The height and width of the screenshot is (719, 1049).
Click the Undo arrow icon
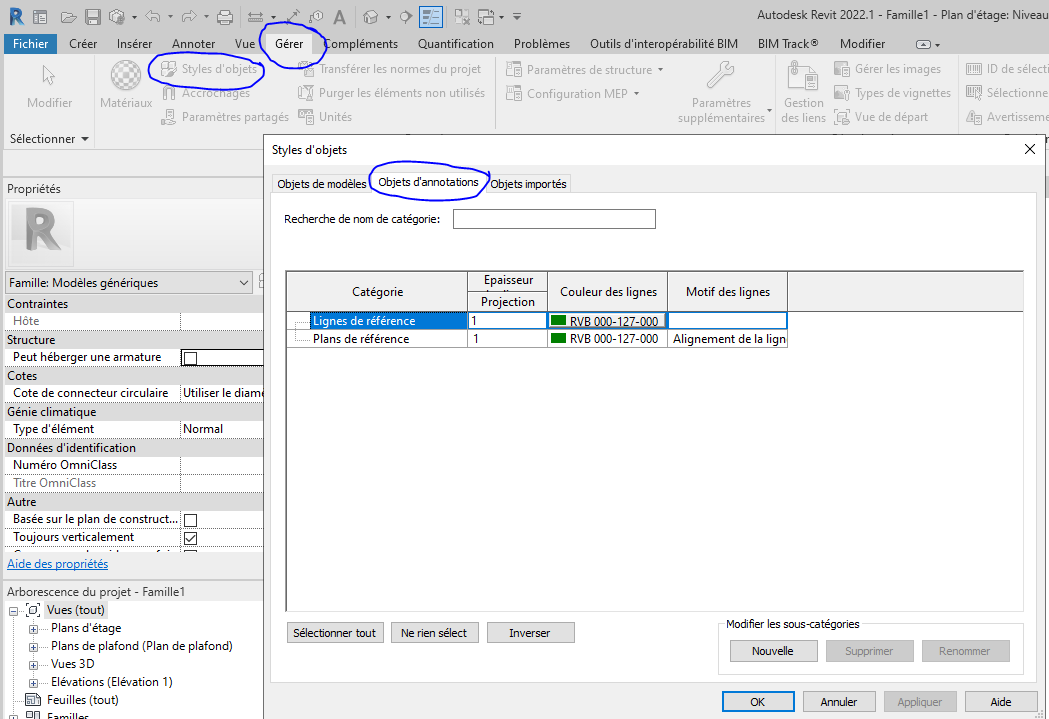click(x=152, y=17)
